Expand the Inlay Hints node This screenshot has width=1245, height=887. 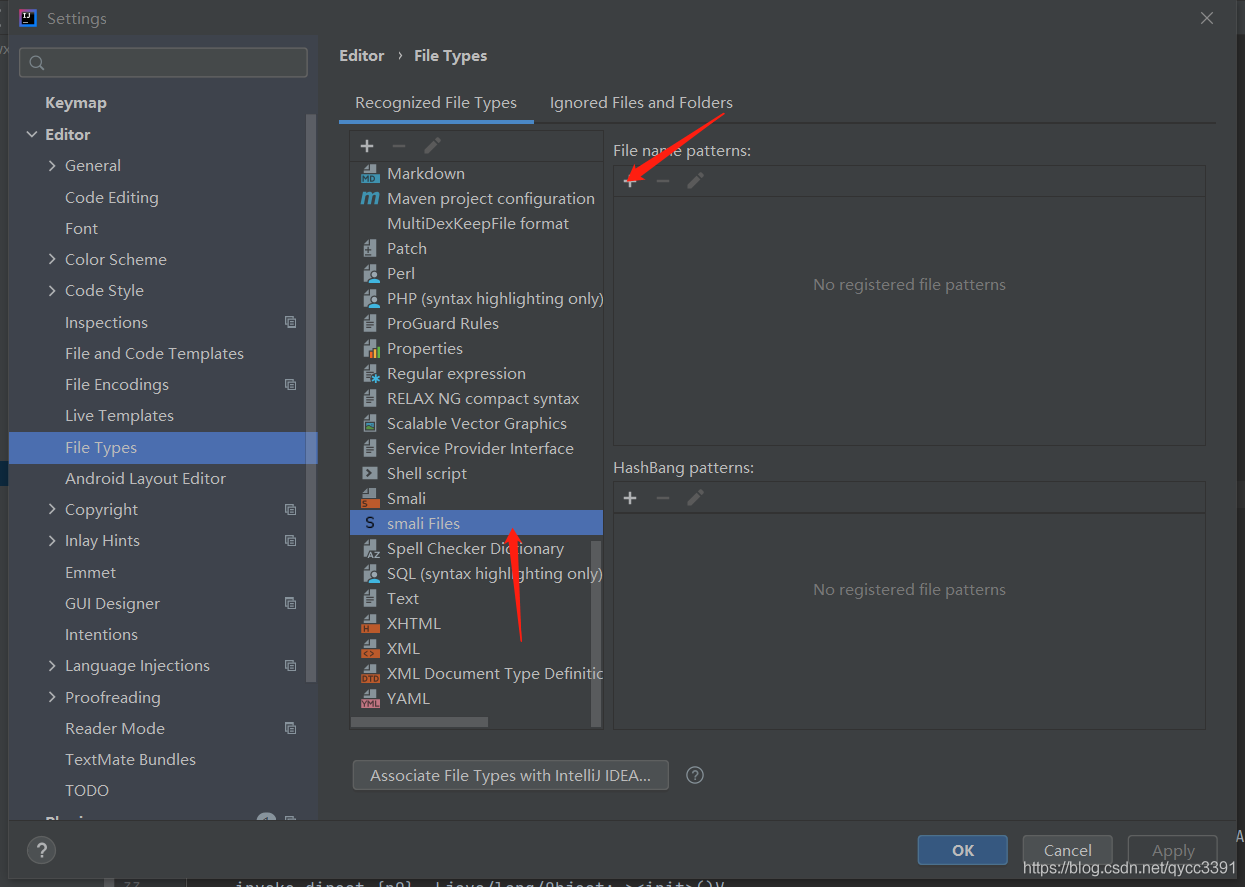coord(52,541)
